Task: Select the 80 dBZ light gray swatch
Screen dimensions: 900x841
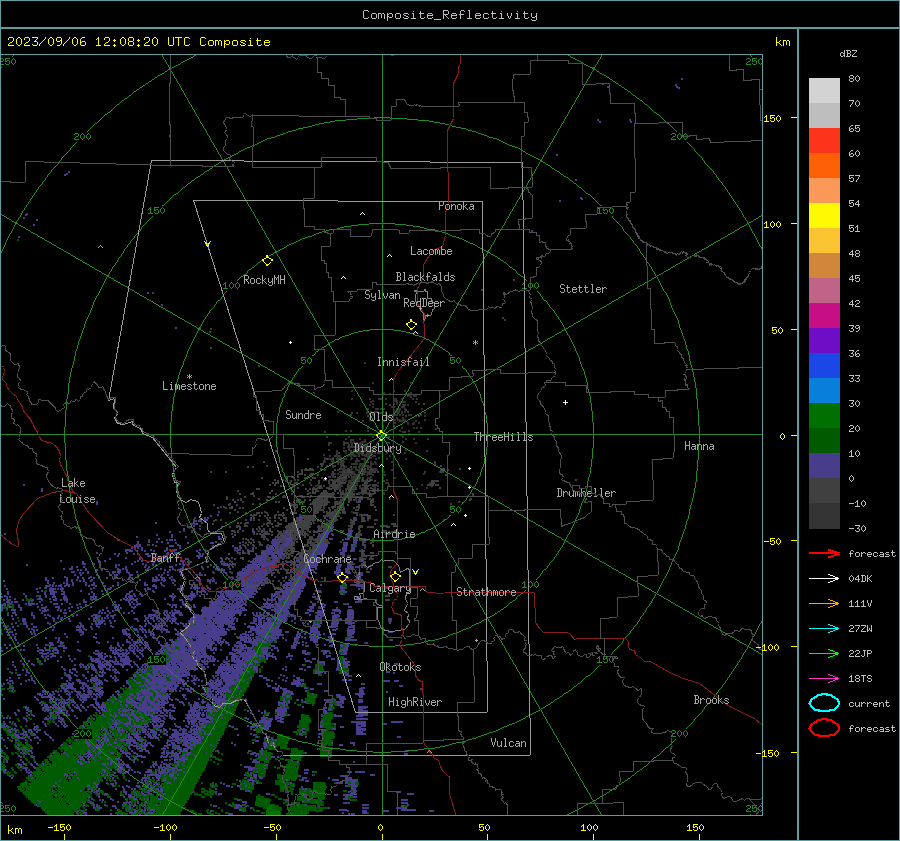Action: pyautogui.click(x=824, y=90)
